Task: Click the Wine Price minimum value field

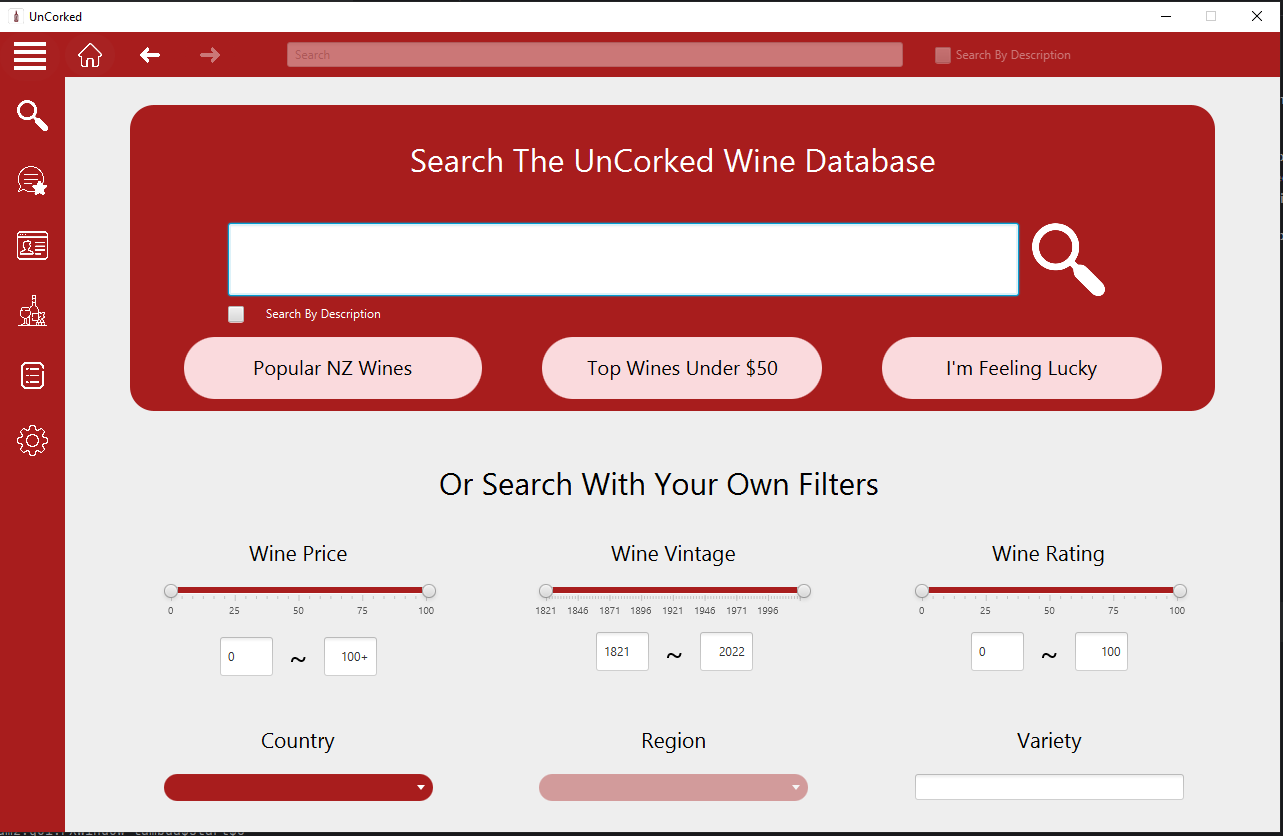Action: point(247,657)
